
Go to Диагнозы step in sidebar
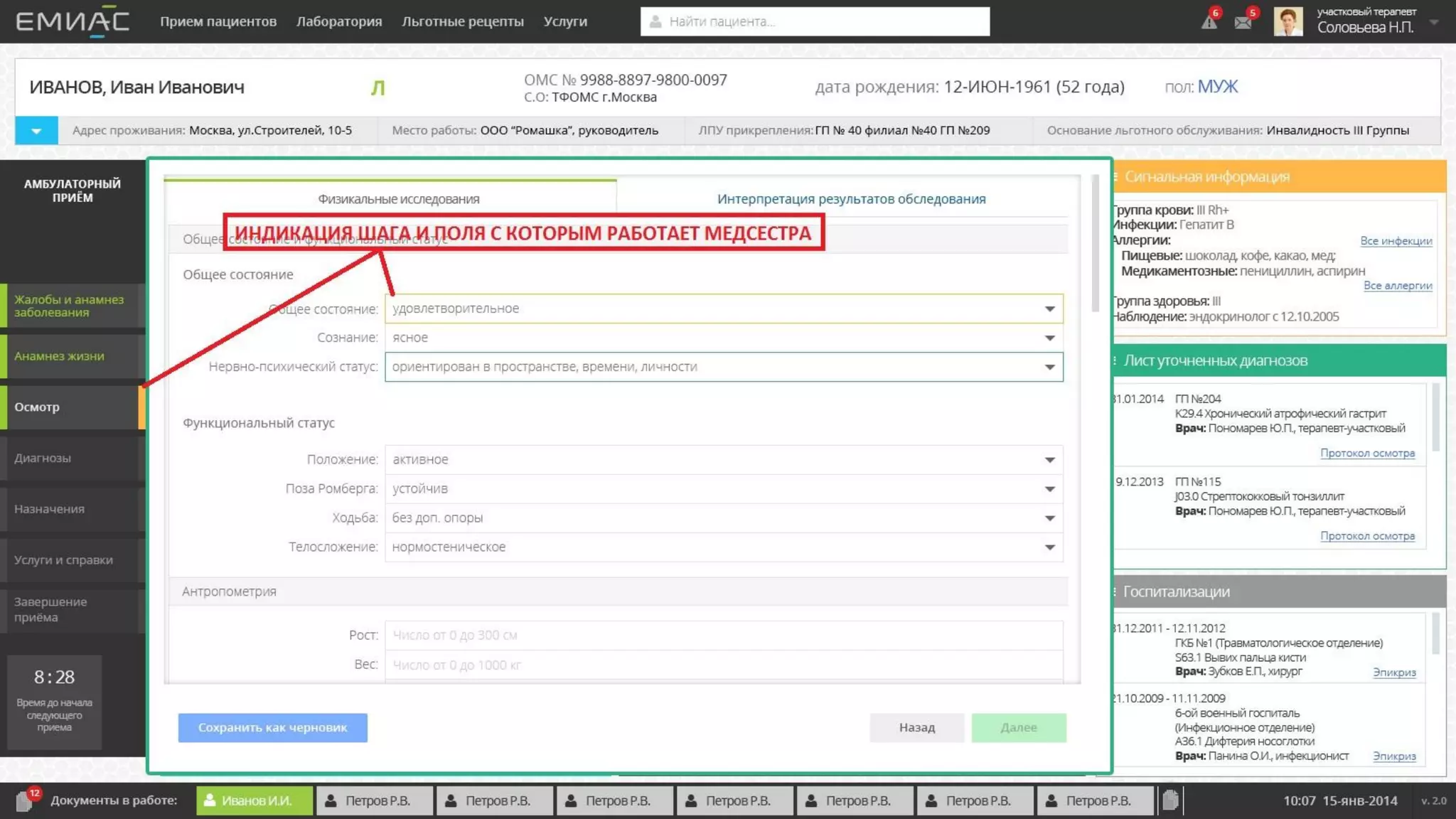click(43, 458)
